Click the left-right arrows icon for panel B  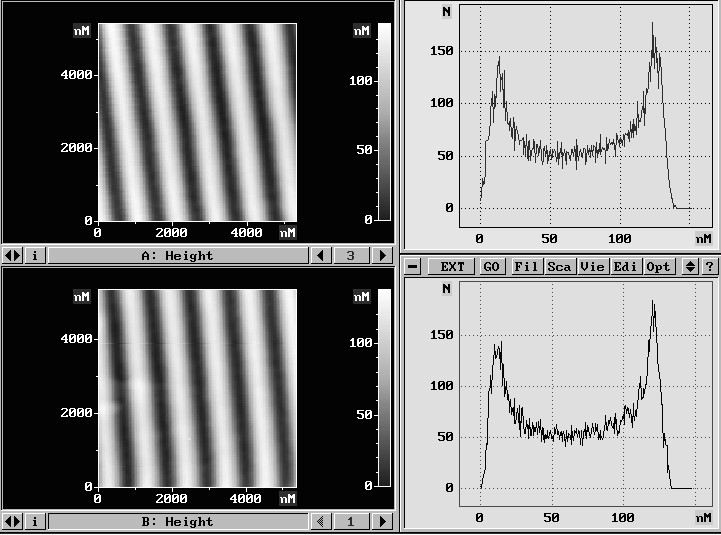12,522
